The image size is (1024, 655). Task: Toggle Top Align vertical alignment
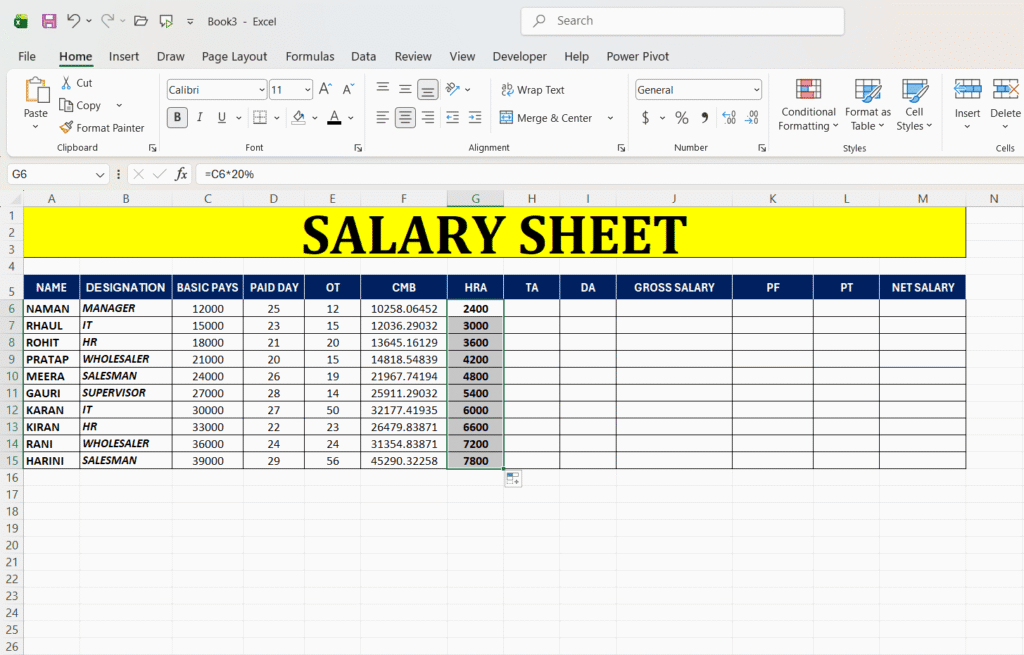[x=383, y=89]
